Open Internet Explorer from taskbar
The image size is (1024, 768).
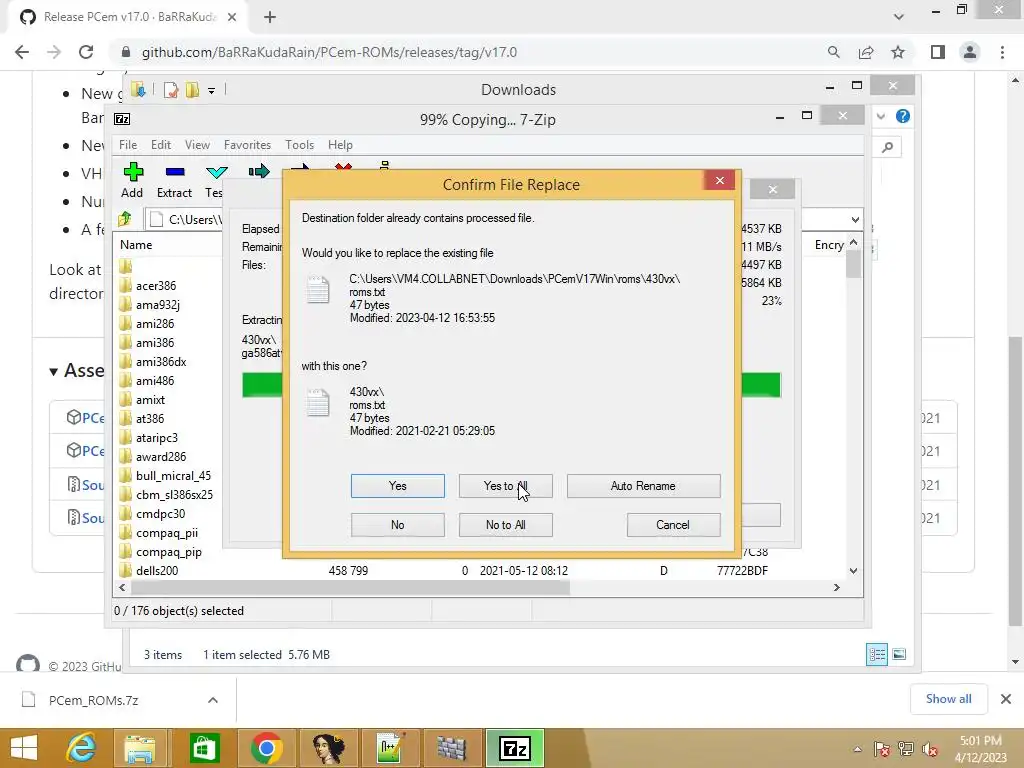81,748
